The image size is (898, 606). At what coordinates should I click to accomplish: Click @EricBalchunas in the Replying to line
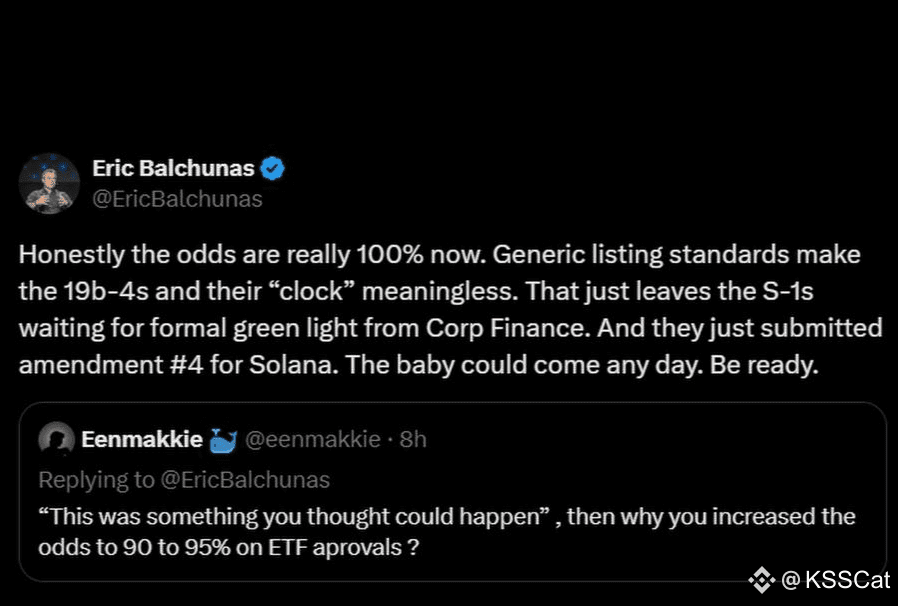tap(246, 480)
